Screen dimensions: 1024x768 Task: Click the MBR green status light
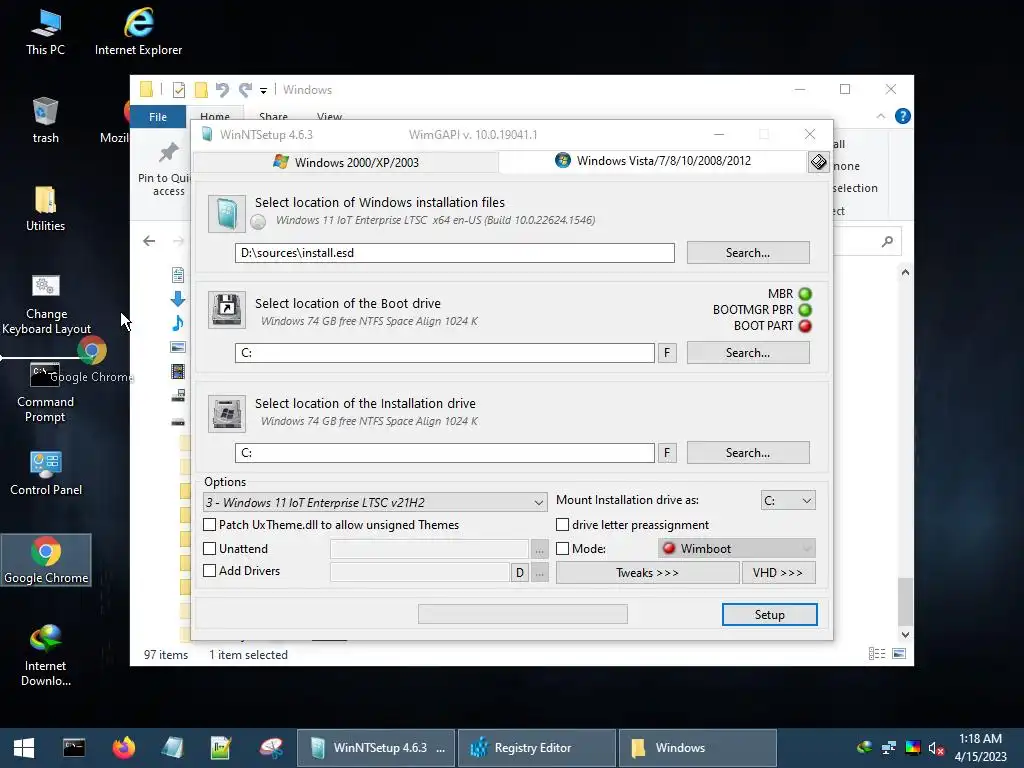[805, 294]
